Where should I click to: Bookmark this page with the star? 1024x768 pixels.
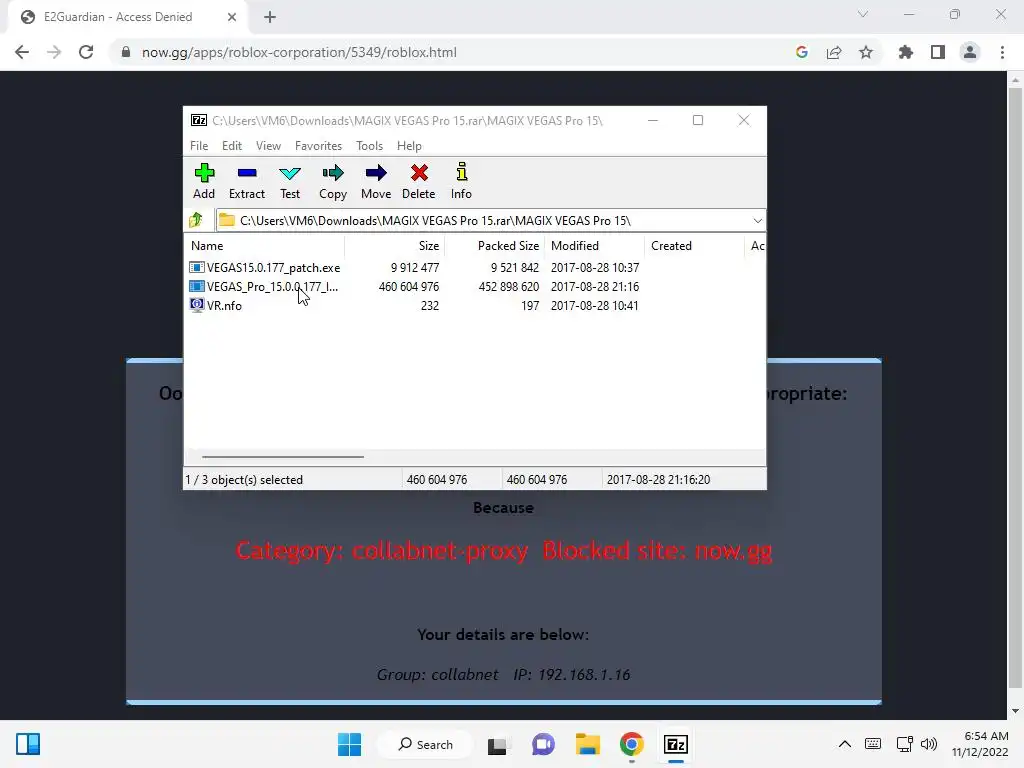click(866, 52)
